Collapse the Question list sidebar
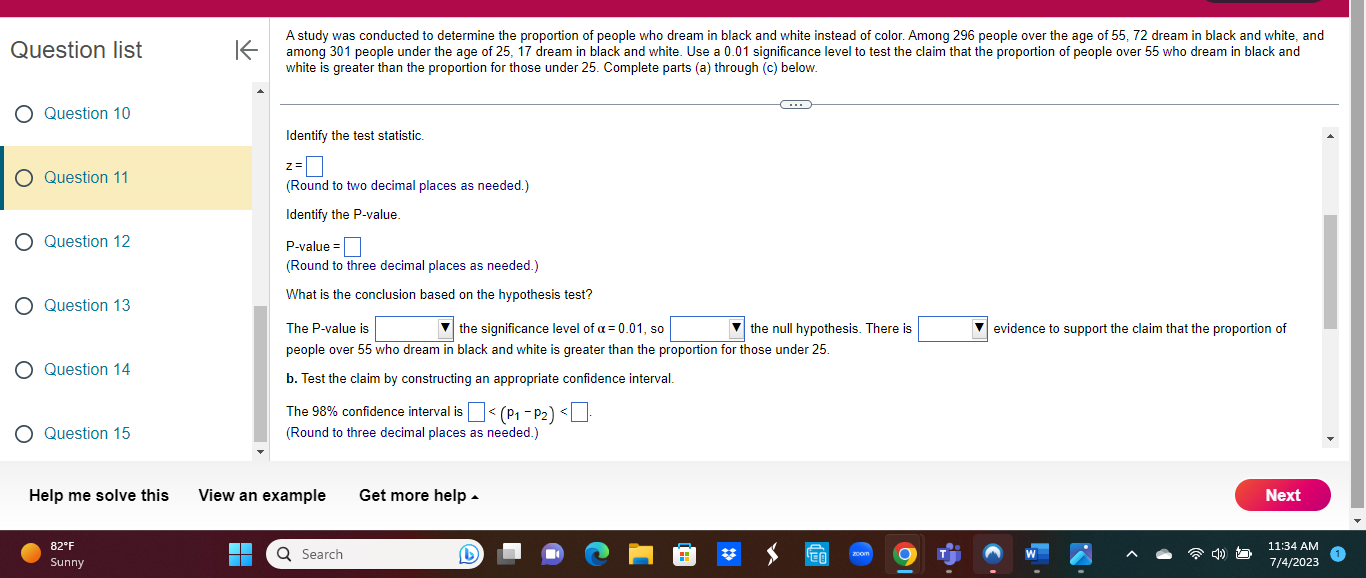 (245, 50)
